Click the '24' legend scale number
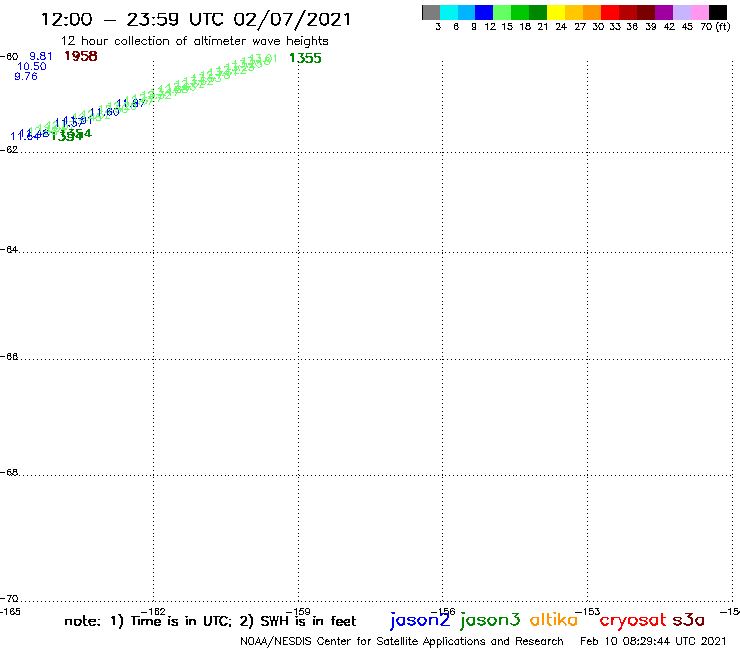 (x=561, y=27)
